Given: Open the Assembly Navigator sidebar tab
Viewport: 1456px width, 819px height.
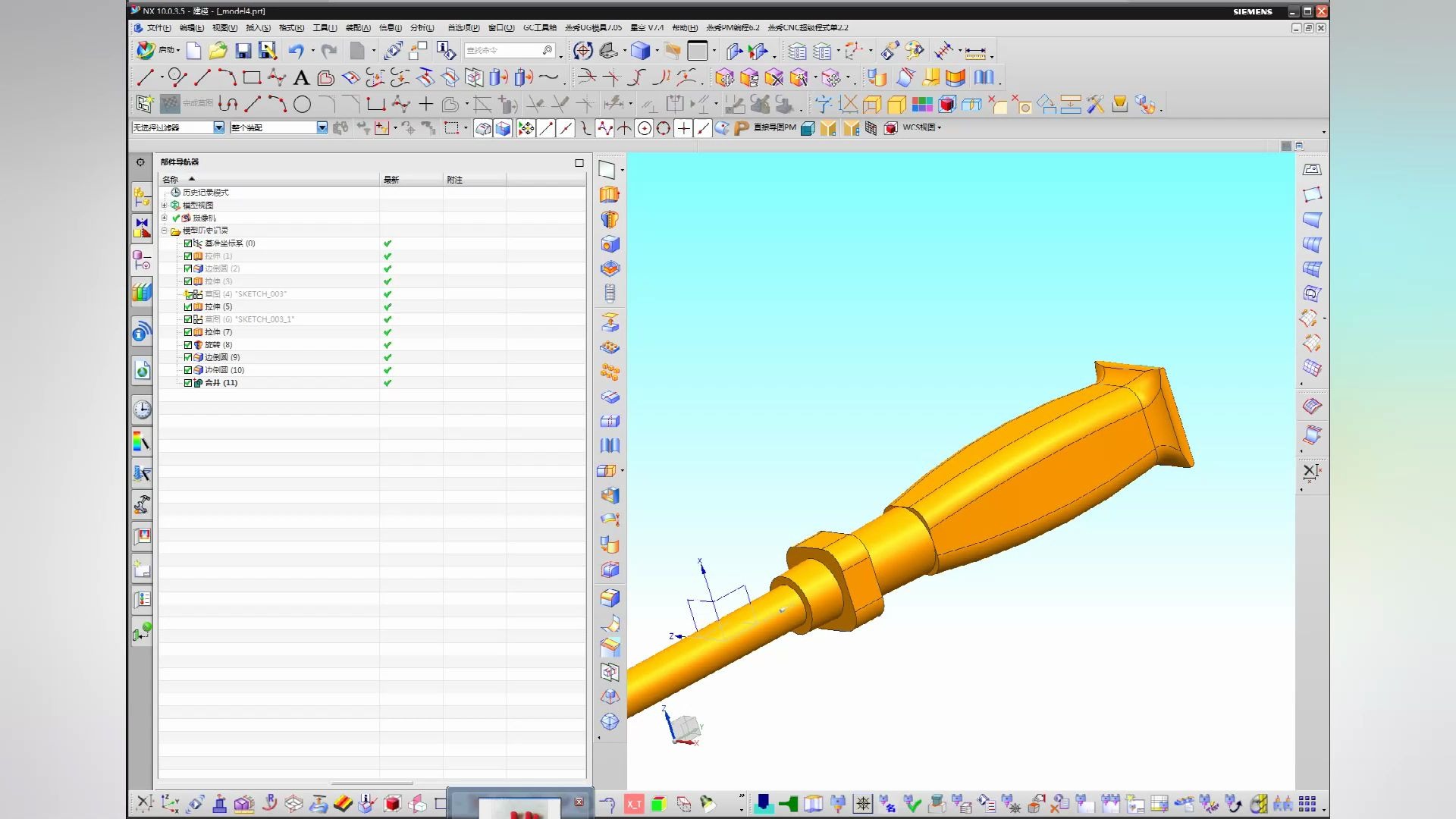Looking at the screenshot, I should (142, 197).
